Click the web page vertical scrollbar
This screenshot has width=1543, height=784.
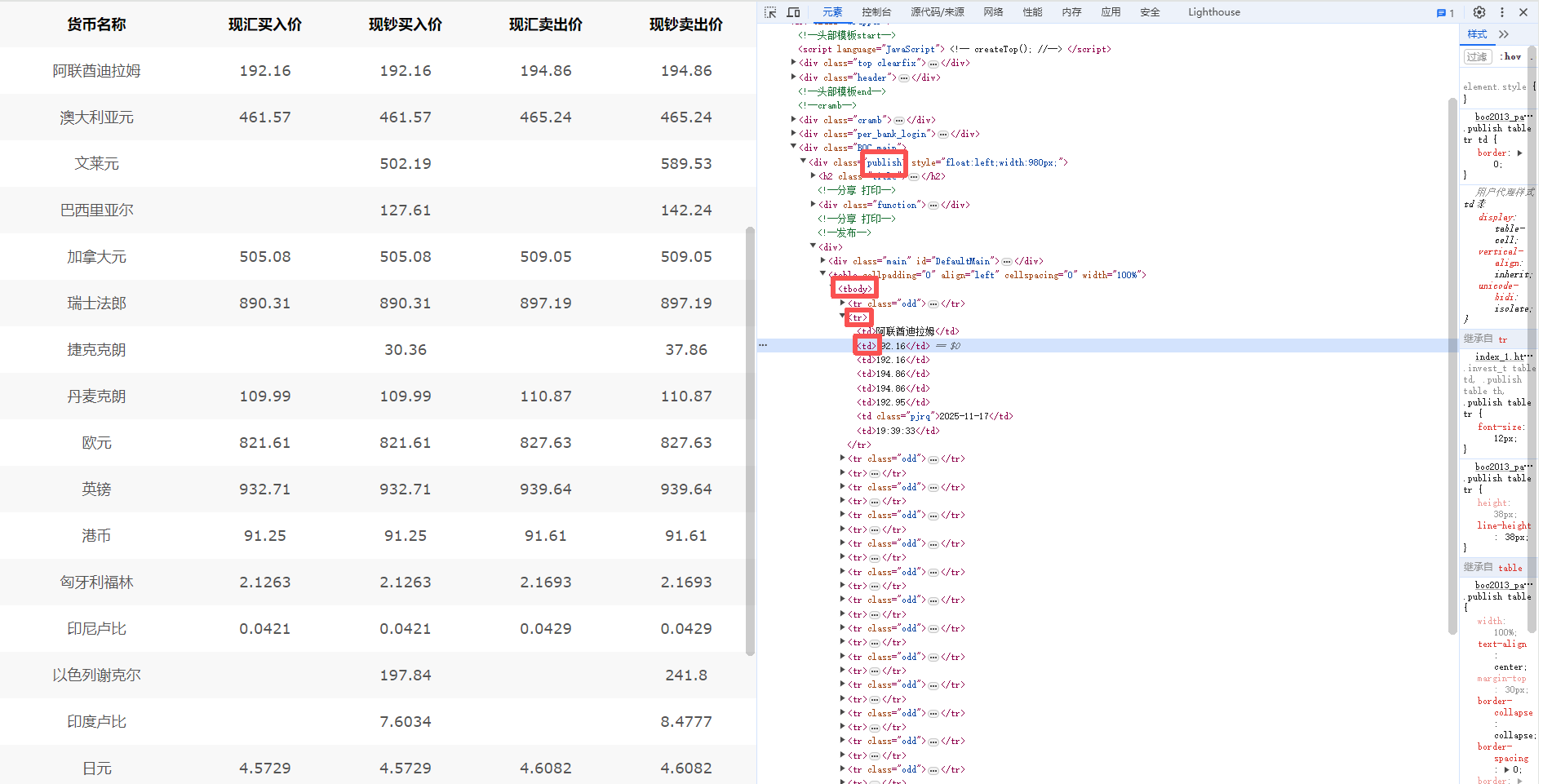[750, 441]
